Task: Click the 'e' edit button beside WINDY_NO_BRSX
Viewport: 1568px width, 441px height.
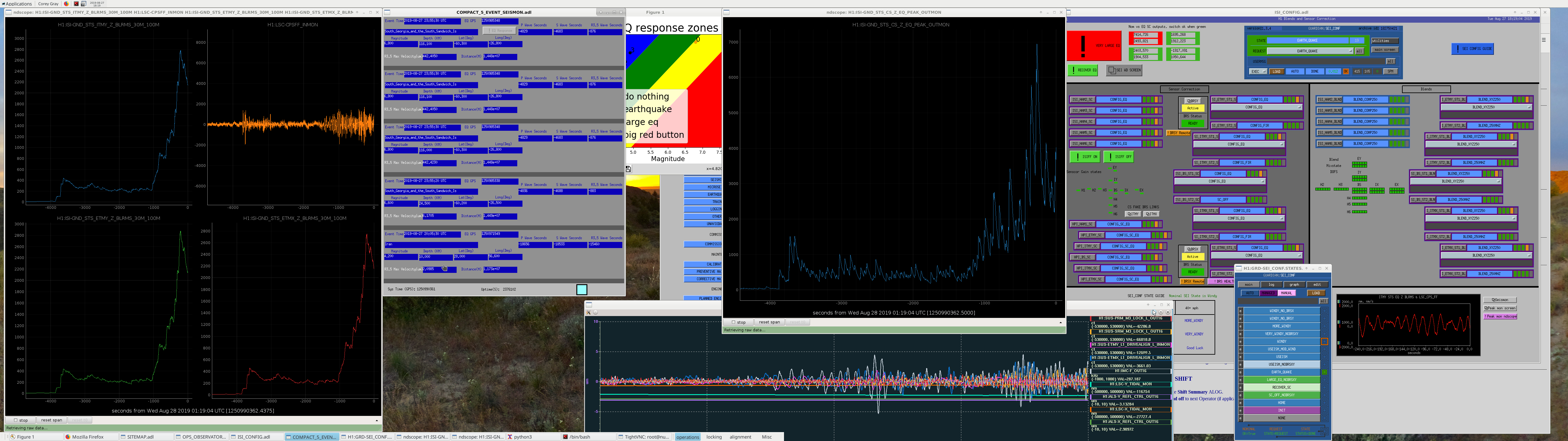Action: point(1241,311)
